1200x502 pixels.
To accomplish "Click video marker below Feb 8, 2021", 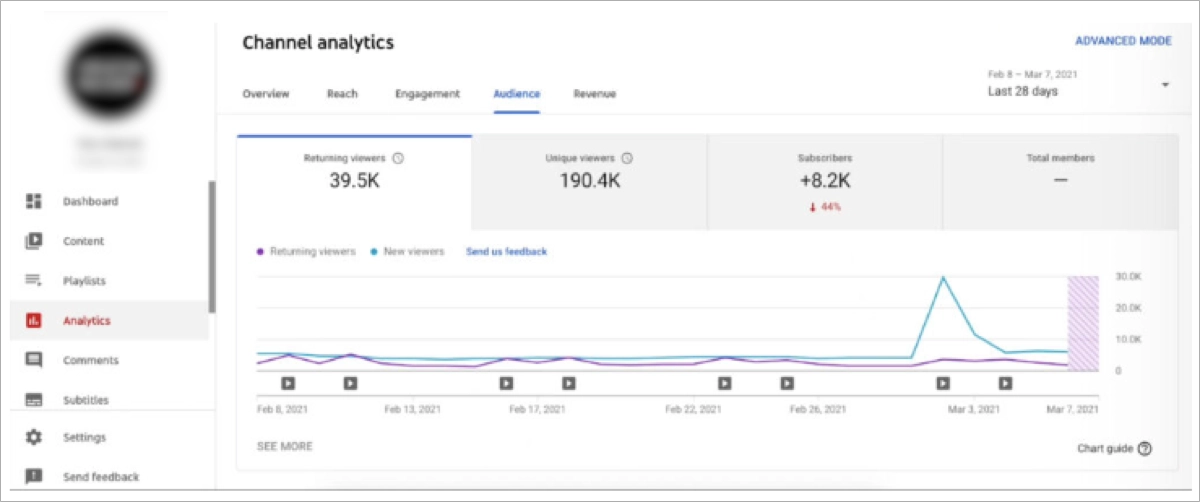I will (288, 382).
